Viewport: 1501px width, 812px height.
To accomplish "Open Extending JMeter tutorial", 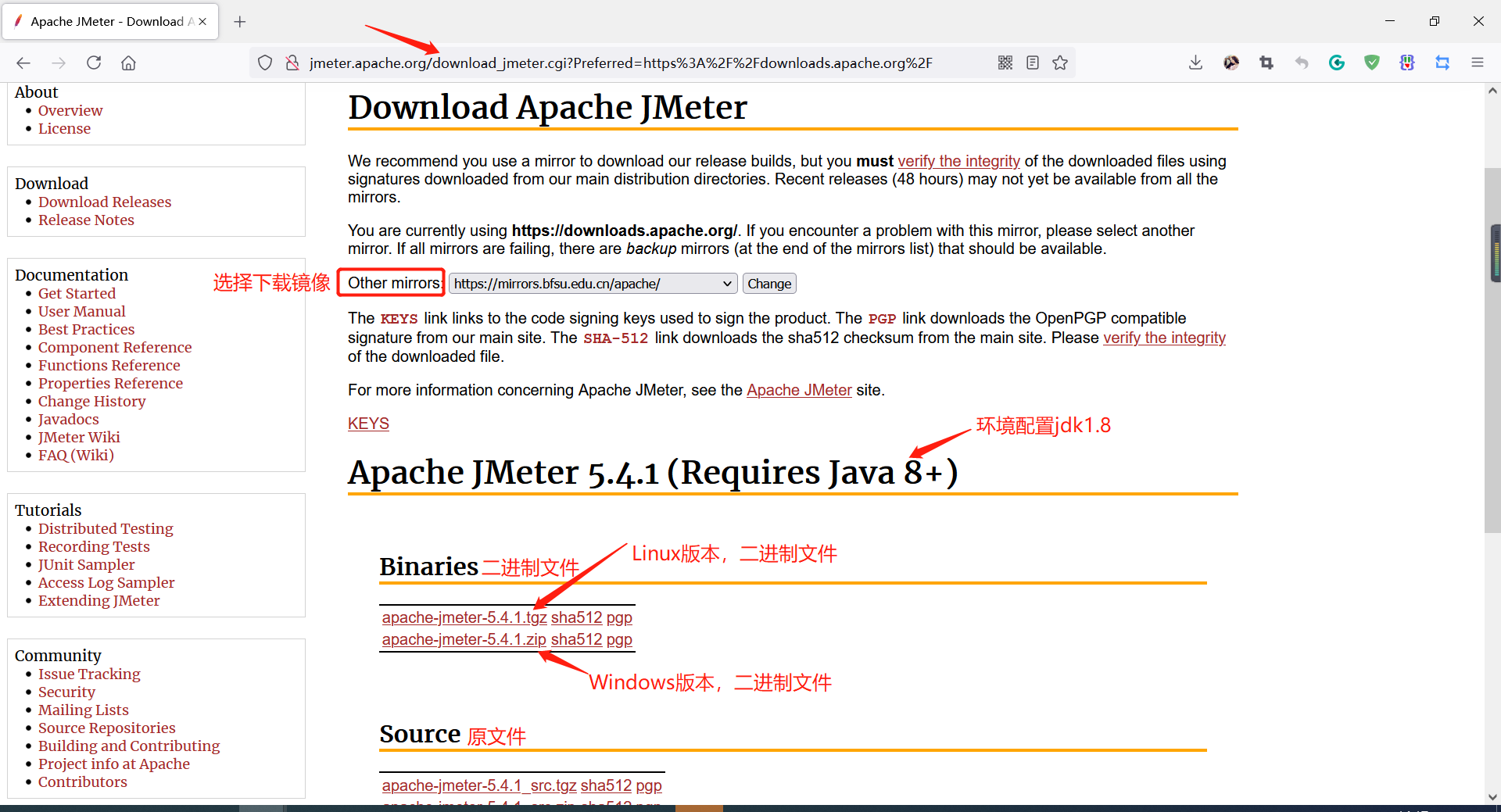I will click(x=99, y=600).
